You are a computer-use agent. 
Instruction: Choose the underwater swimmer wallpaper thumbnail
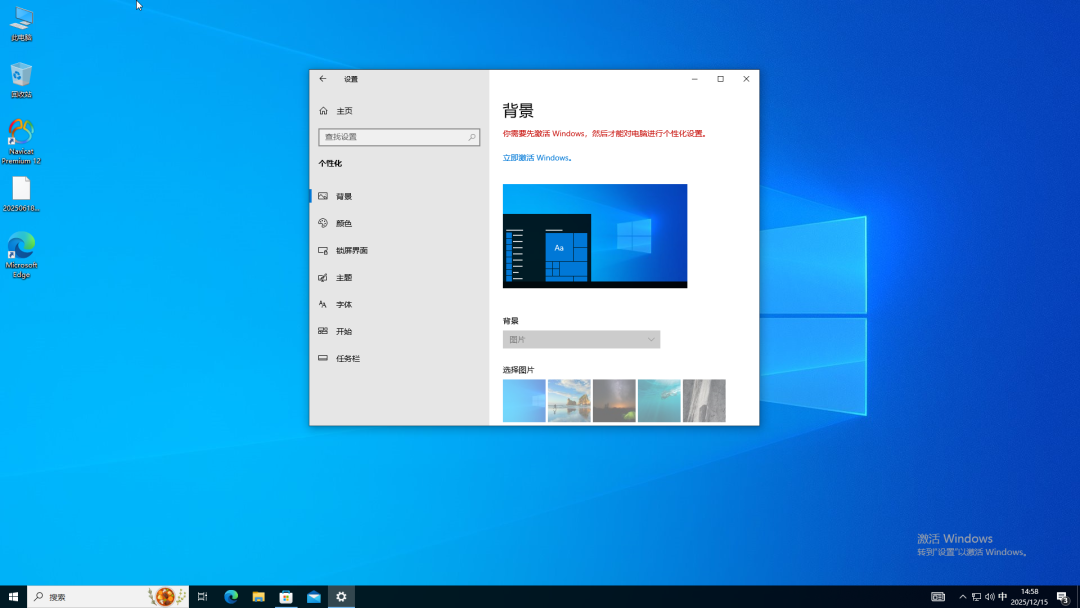(659, 401)
